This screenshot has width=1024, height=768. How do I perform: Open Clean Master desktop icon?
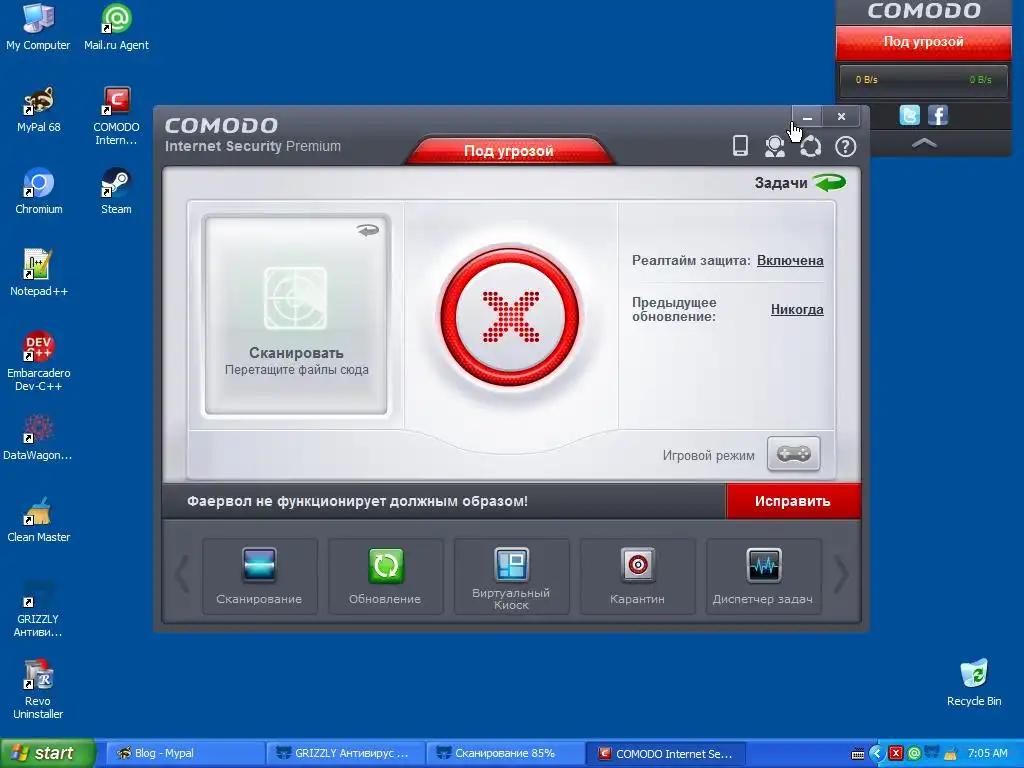pos(39,520)
